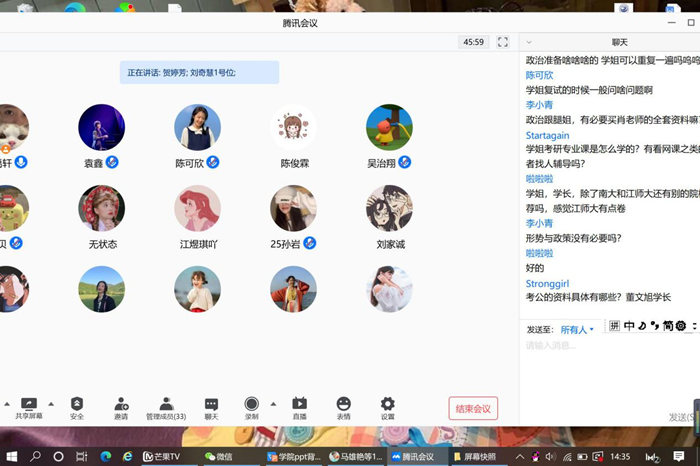700x466 pixels.
Task: Open Task View from taskbar
Action: pyautogui.click(x=81, y=457)
